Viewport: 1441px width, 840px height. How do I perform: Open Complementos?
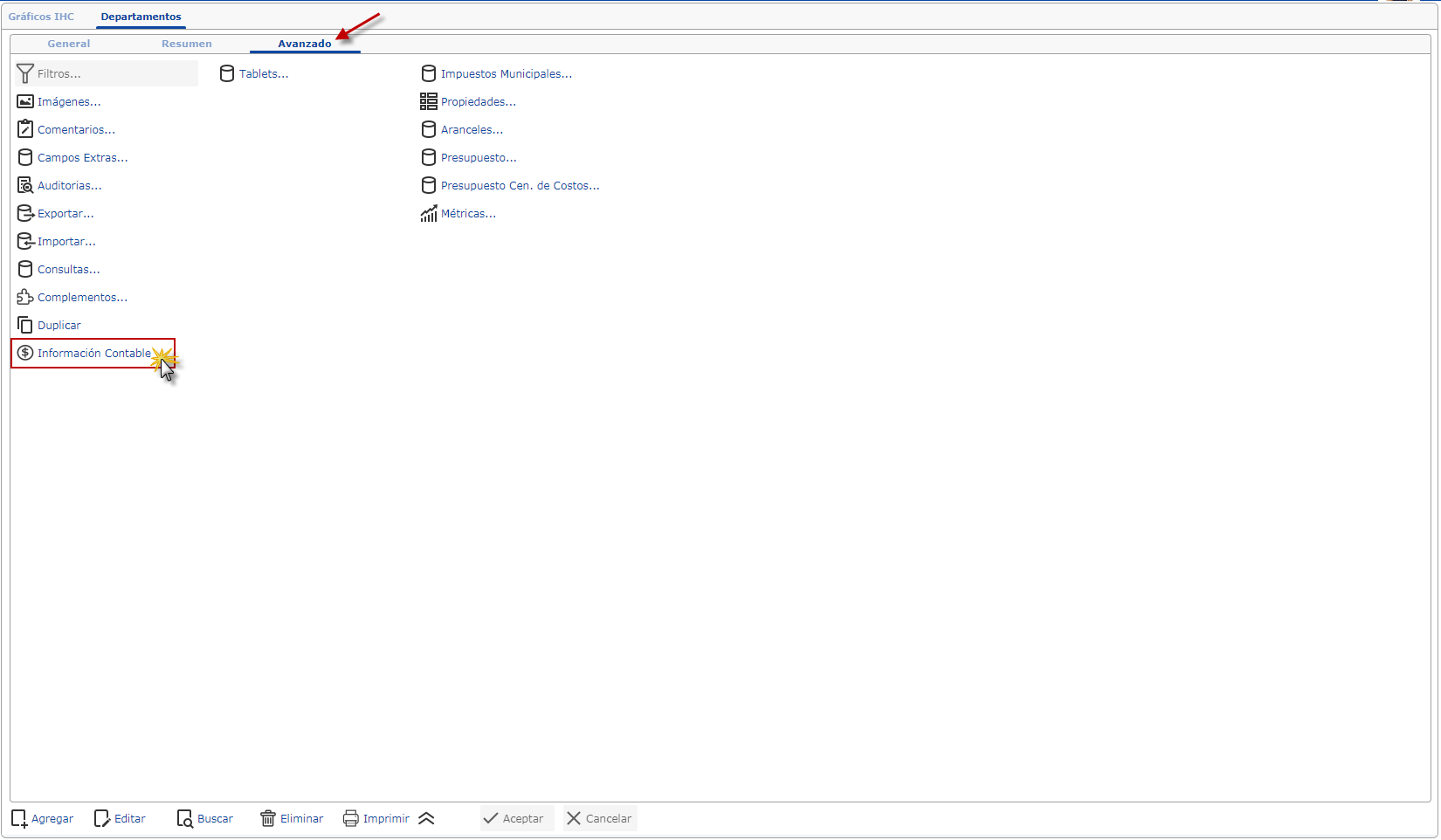(x=82, y=298)
